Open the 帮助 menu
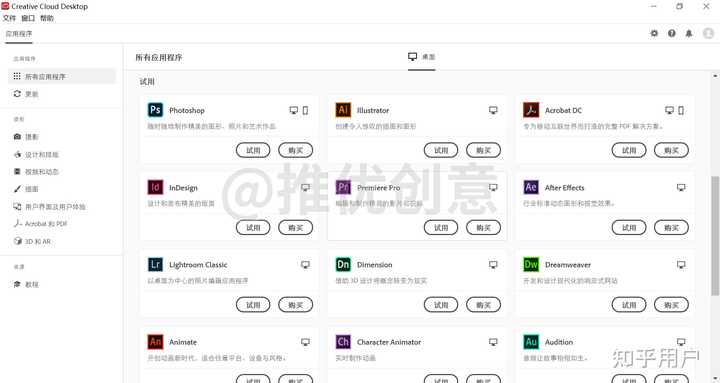The height and width of the screenshot is (383, 720). click(47, 18)
